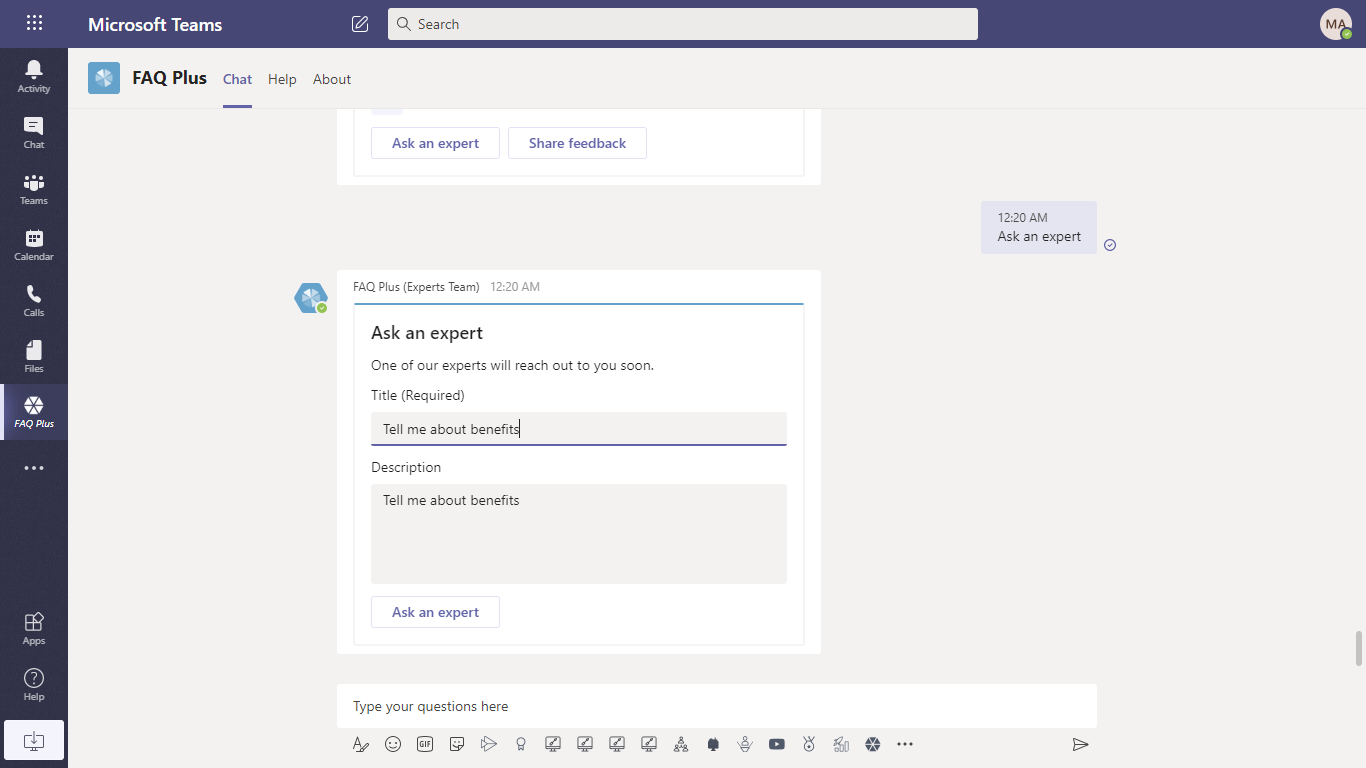Click the chat vertical scrollbar thumb
The width and height of the screenshot is (1366, 768).
(1359, 648)
